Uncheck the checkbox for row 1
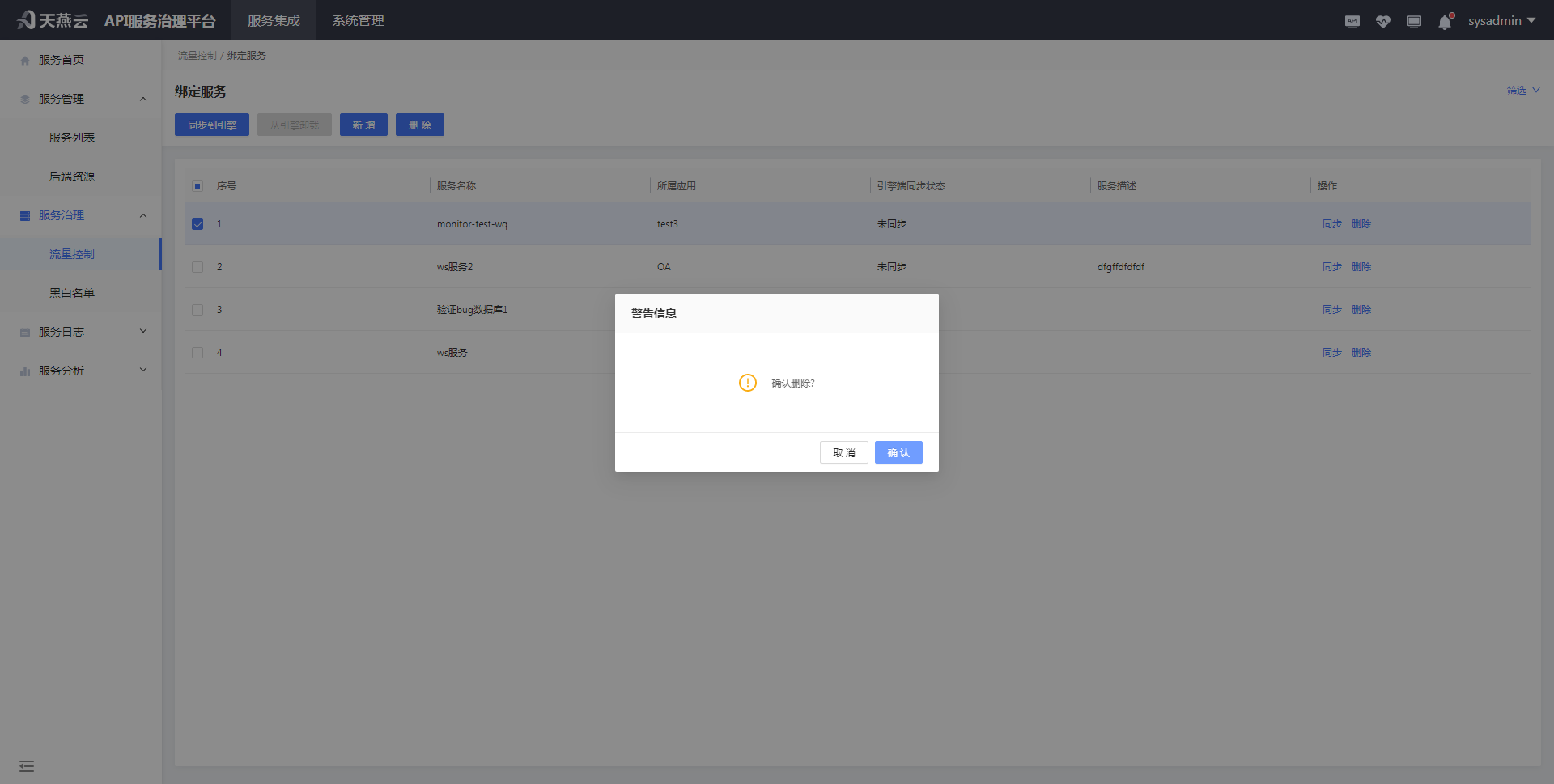 coord(197,224)
